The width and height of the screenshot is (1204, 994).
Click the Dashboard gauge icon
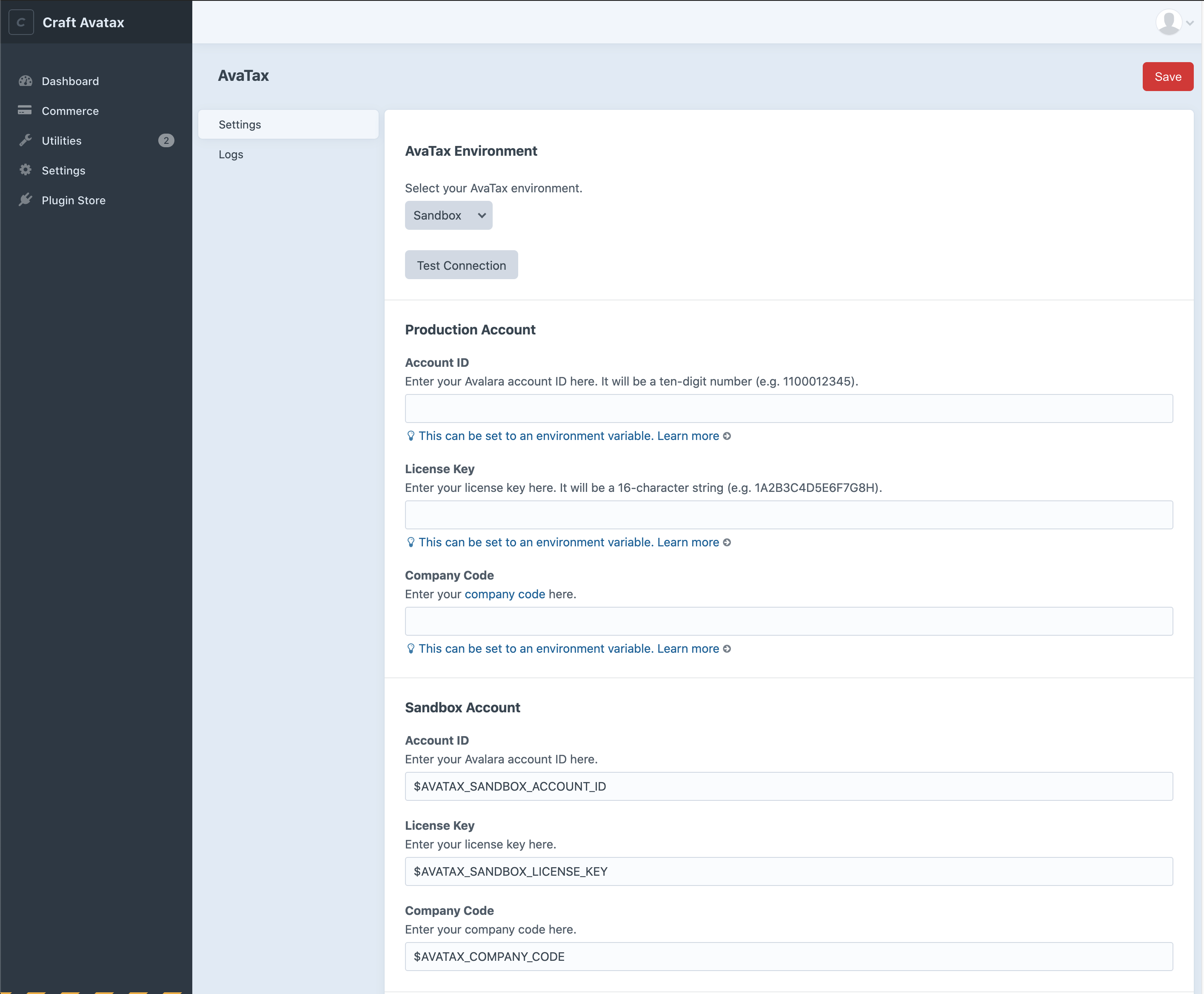[x=25, y=81]
